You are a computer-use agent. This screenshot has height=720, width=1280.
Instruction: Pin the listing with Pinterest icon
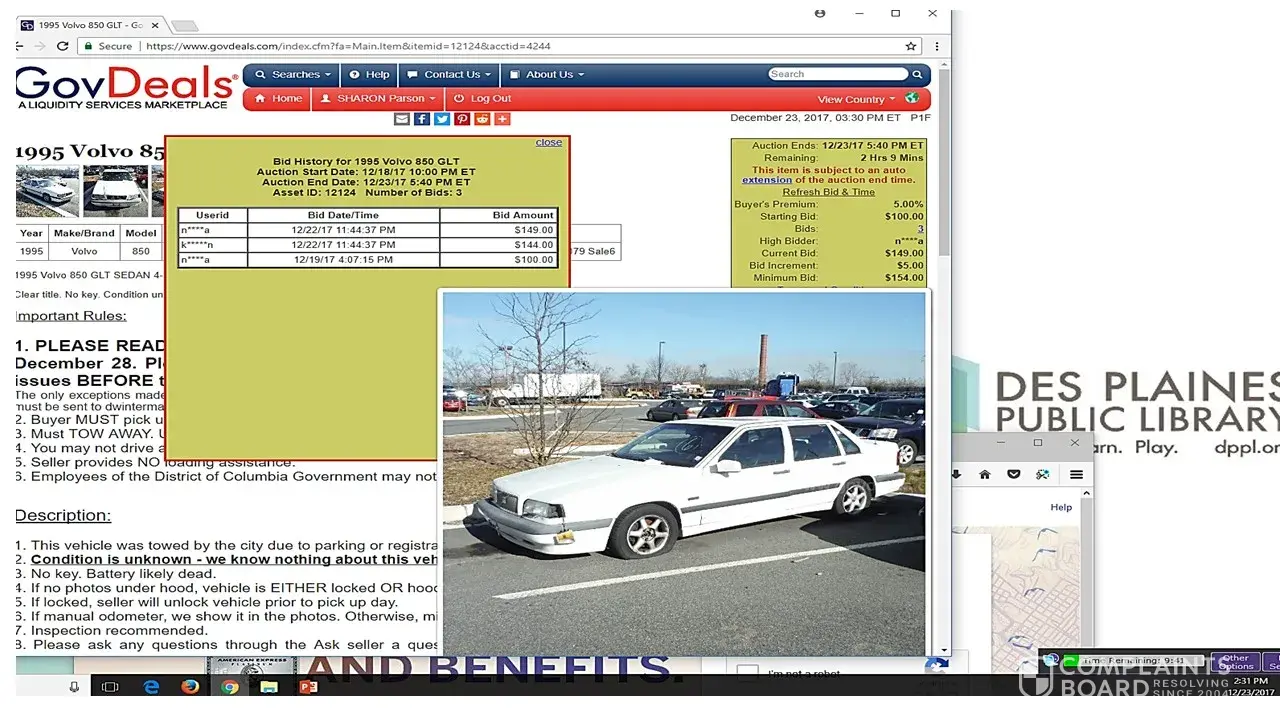coord(462,119)
